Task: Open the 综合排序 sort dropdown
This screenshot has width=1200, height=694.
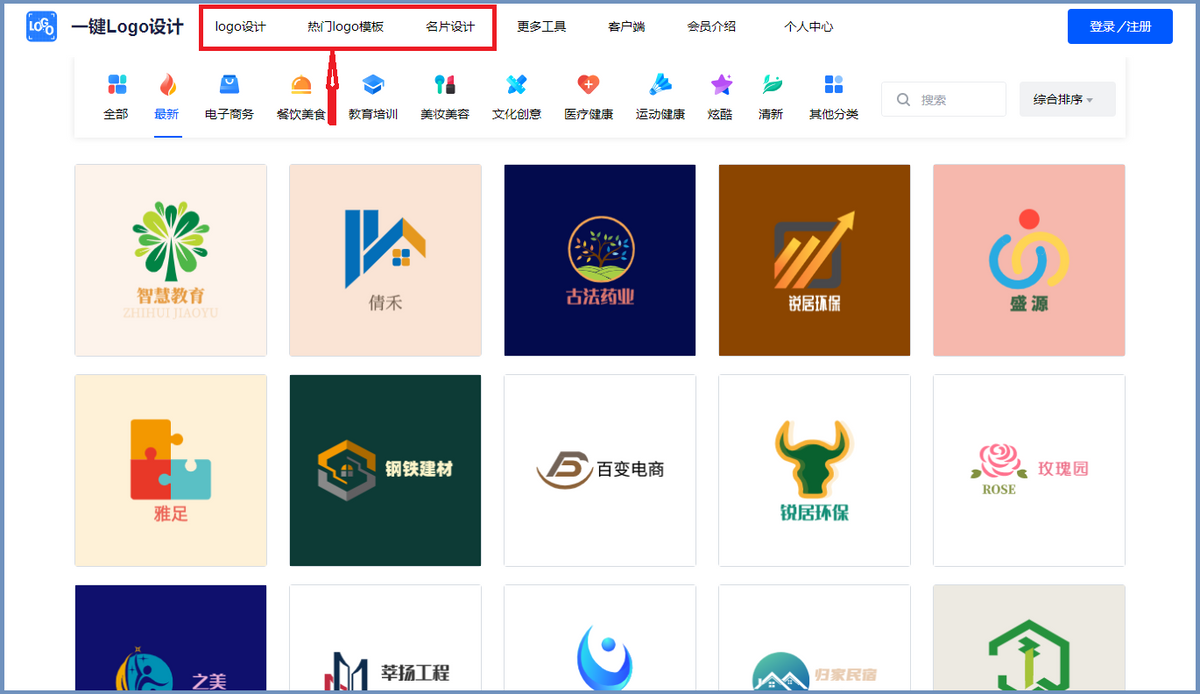Action: pos(1067,100)
